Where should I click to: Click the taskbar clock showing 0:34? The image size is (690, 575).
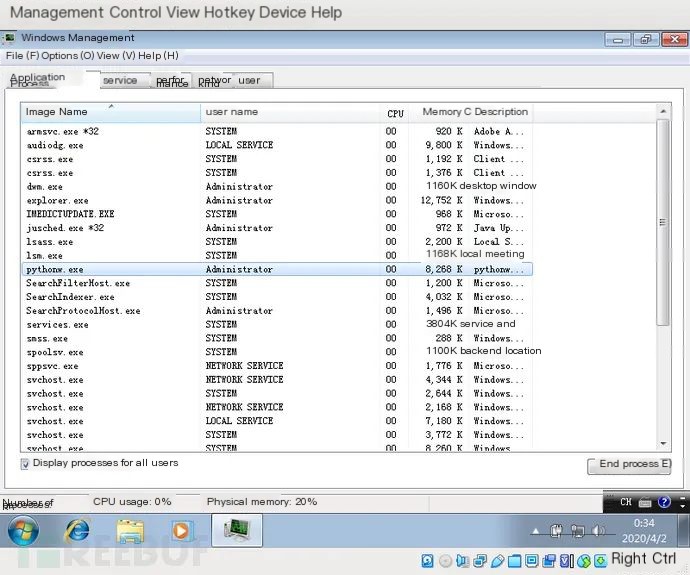point(644,531)
